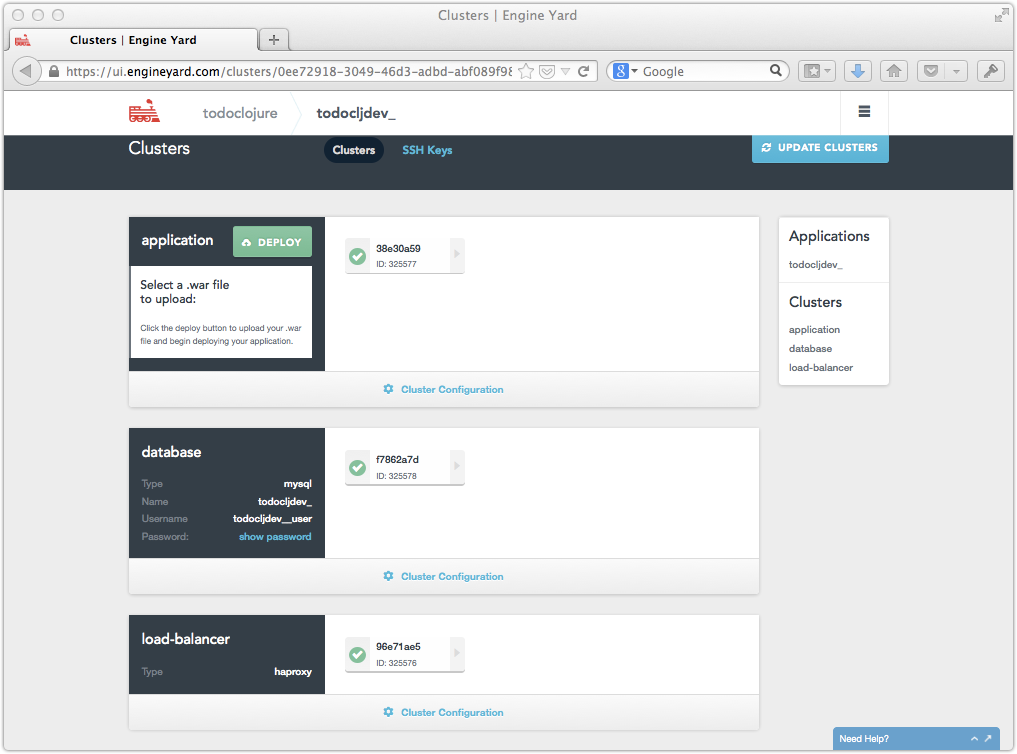This screenshot has width=1017, height=754.
Task: Expand Need Help panel with up chevron
Action: click(x=974, y=738)
